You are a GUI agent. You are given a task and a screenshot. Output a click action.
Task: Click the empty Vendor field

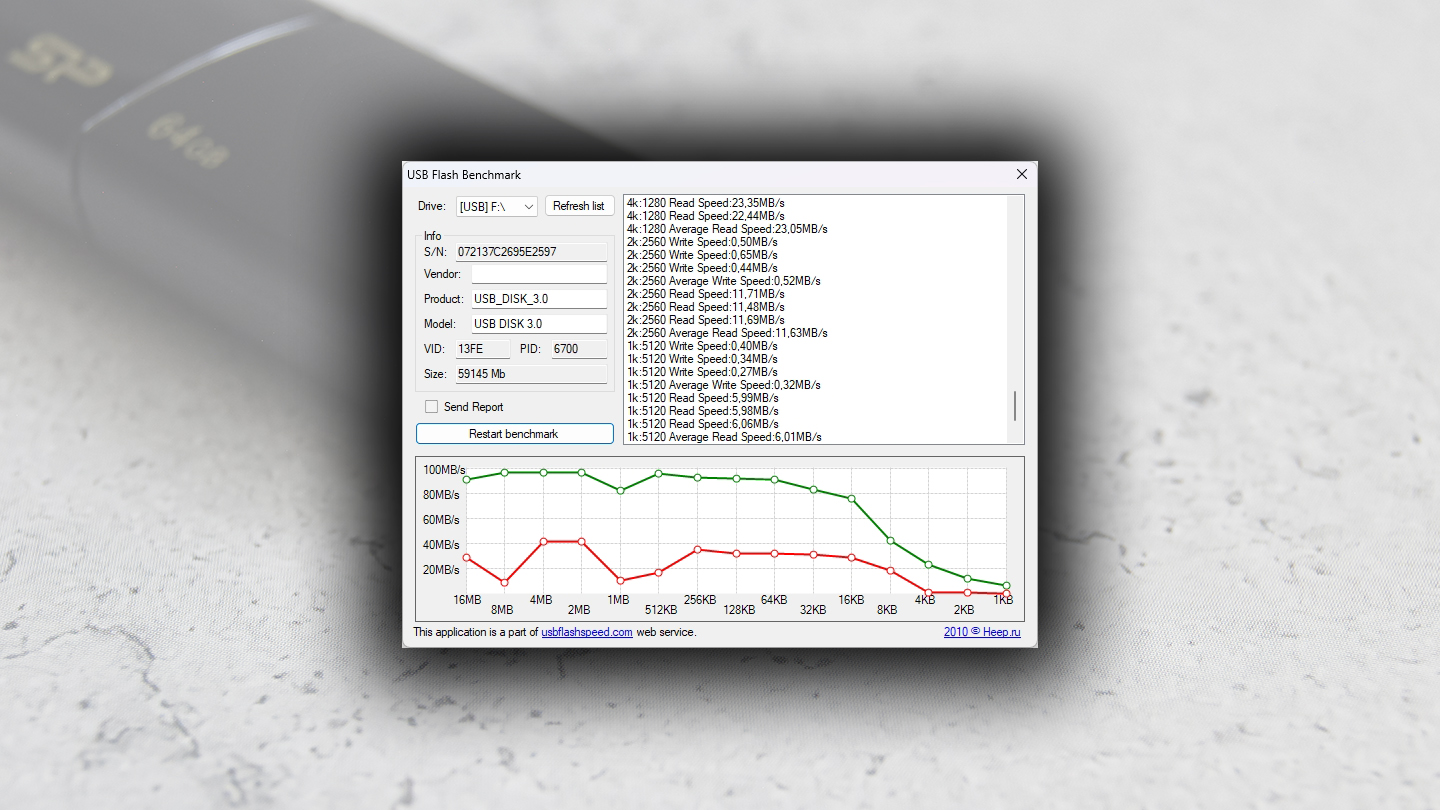click(539, 274)
